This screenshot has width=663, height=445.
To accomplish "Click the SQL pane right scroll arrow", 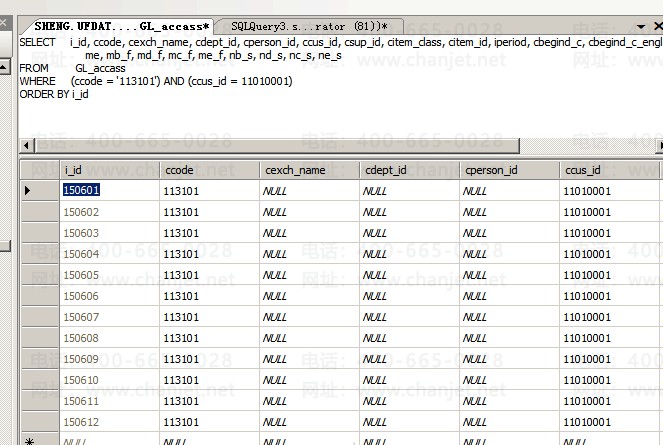I will (x=659, y=146).
